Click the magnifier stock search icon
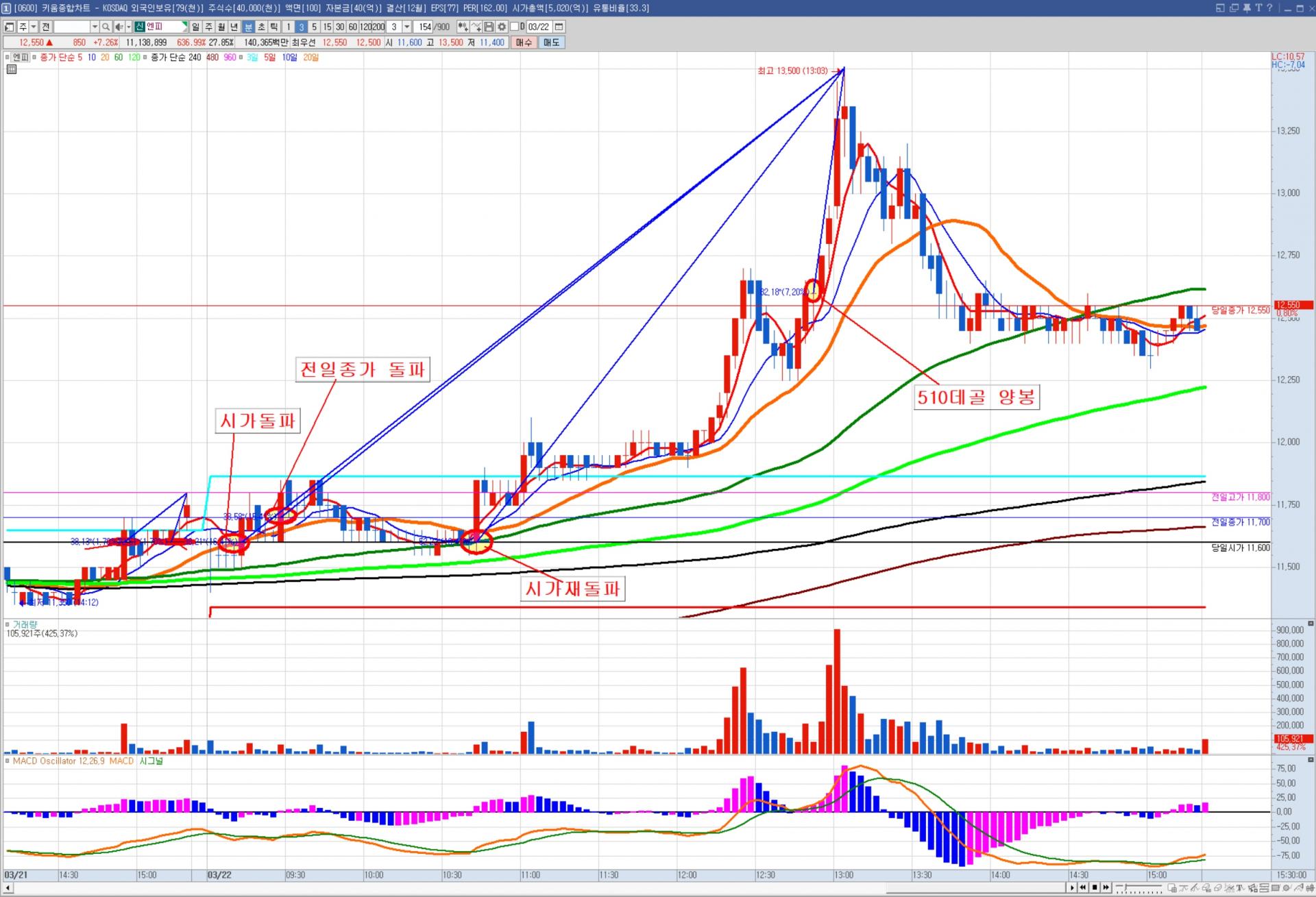The height and width of the screenshot is (897, 1316). (x=106, y=27)
